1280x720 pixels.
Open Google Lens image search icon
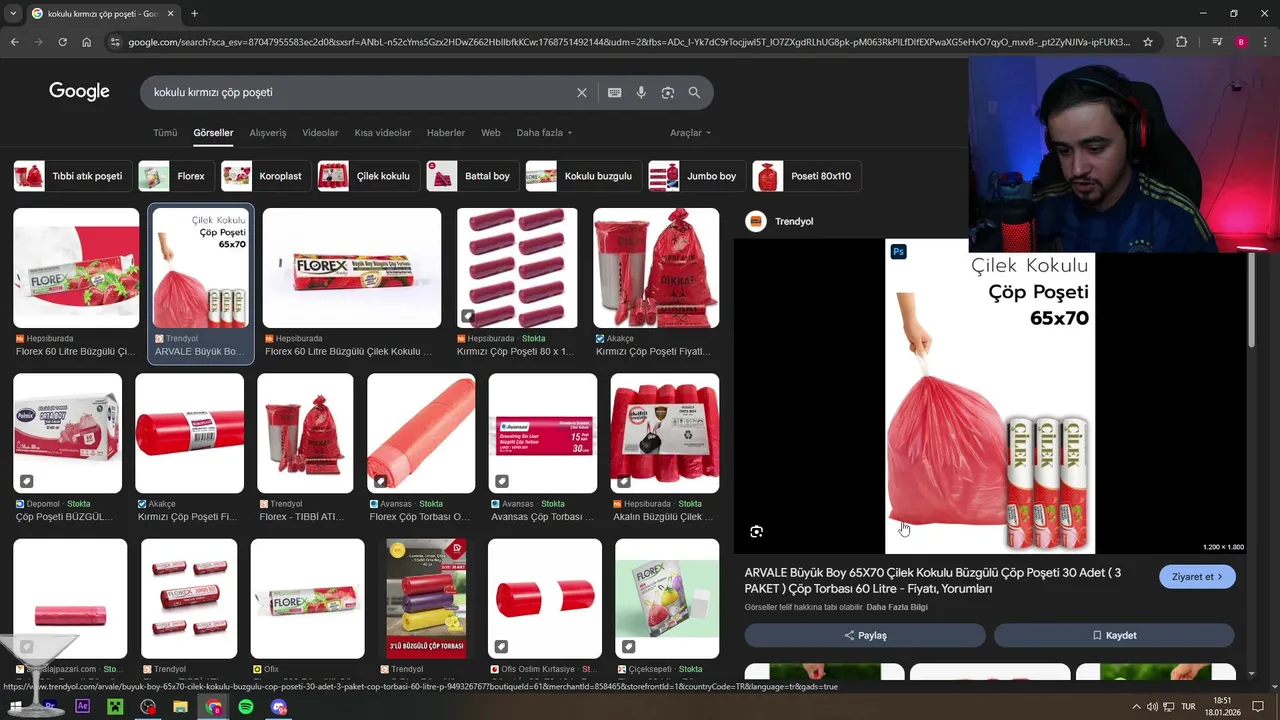(x=667, y=93)
